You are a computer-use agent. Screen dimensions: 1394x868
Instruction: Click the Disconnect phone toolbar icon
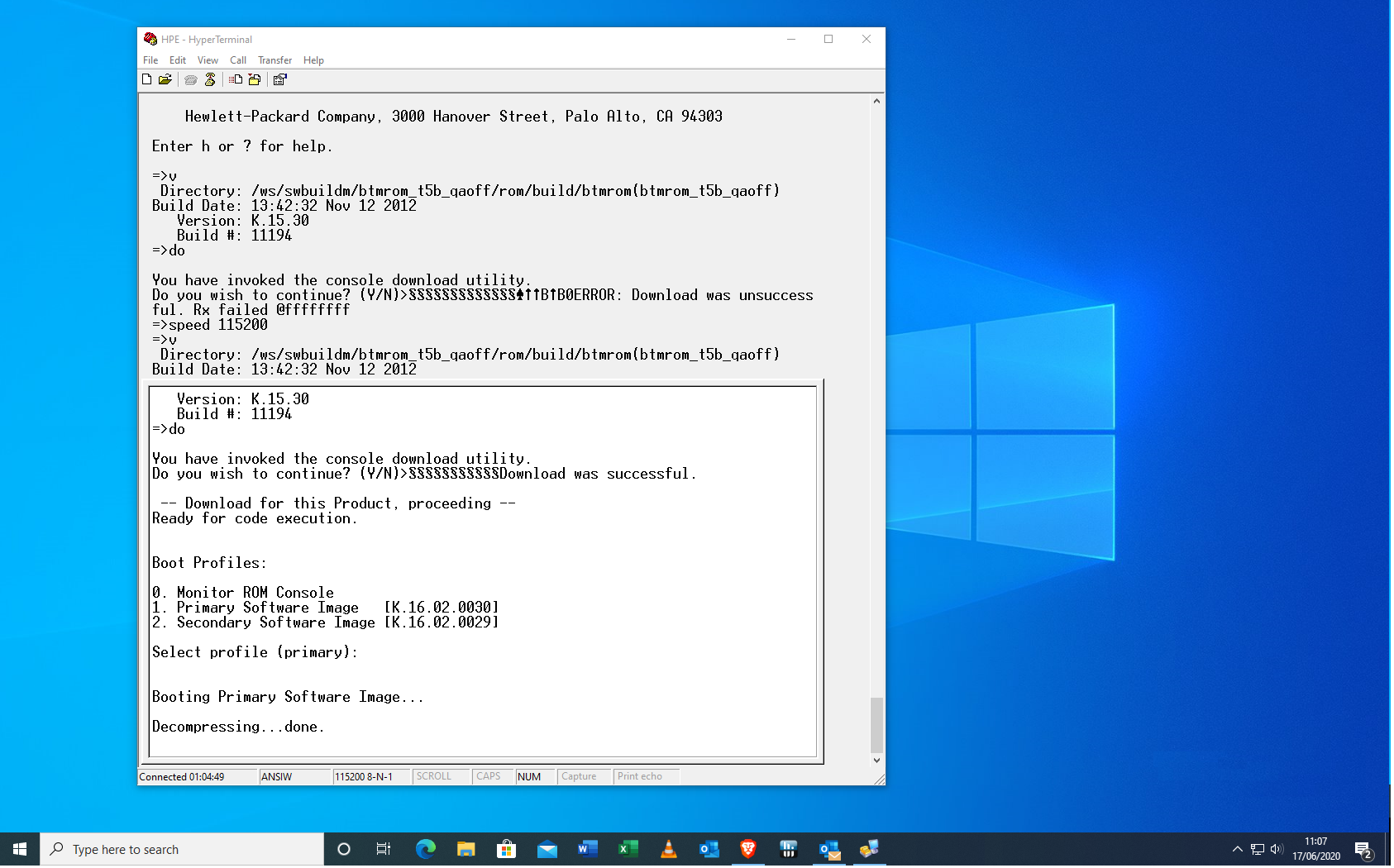tap(210, 80)
